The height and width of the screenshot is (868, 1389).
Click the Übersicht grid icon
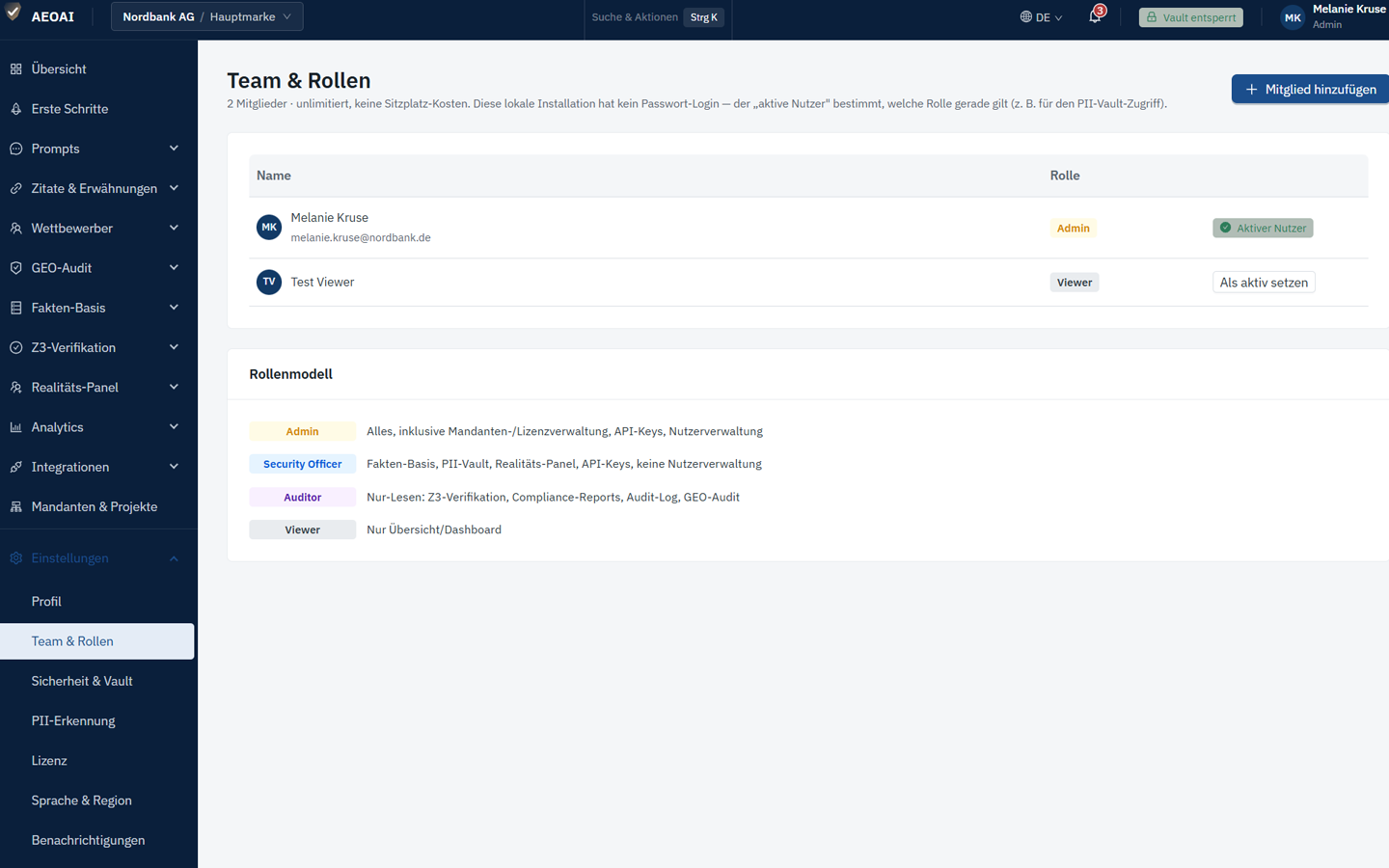pos(15,69)
